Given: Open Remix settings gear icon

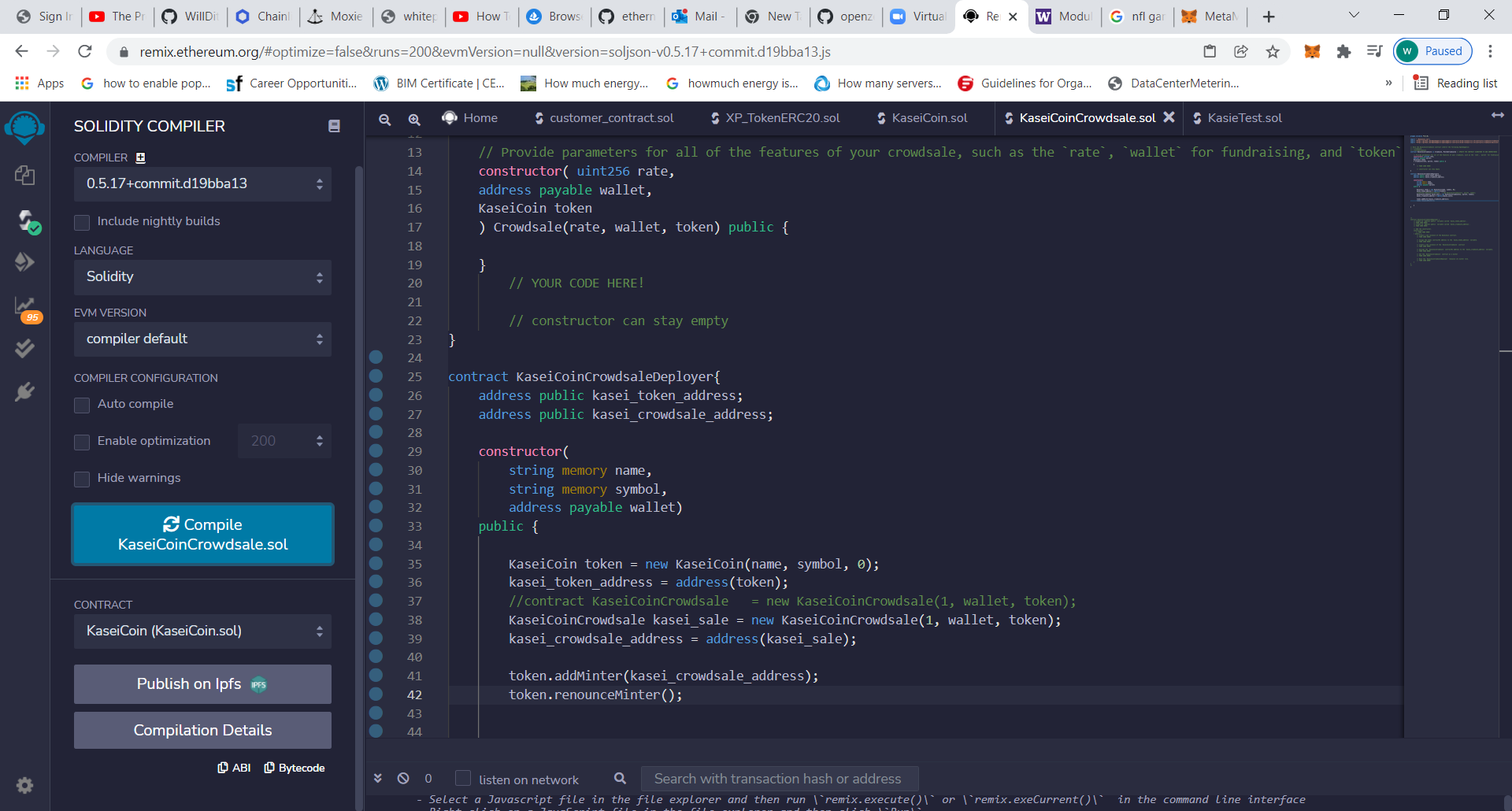Looking at the screenshot, I should click(x=24, y=785).
